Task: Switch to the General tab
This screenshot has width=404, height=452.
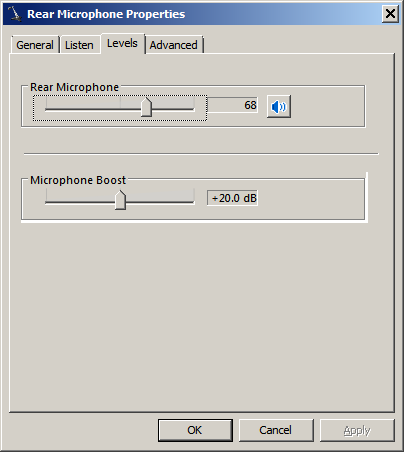Action: coord(35,45)
